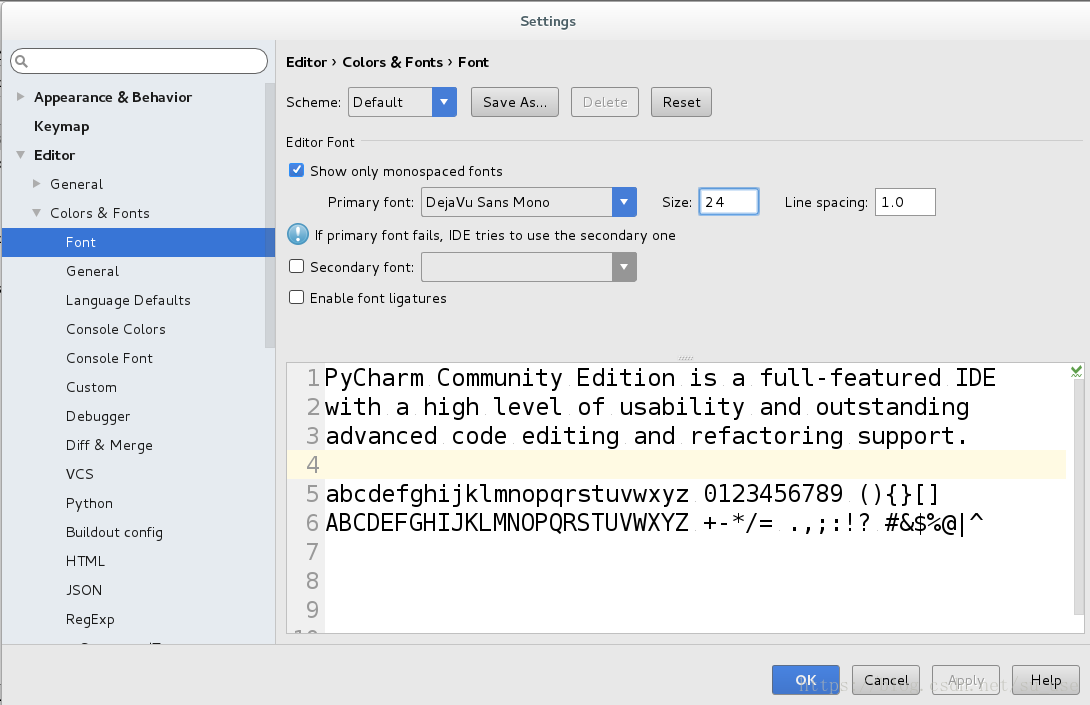Open Custom color settings
Image resolution: width=1090 pixels, height=705 pixels.
pos(91,387)
